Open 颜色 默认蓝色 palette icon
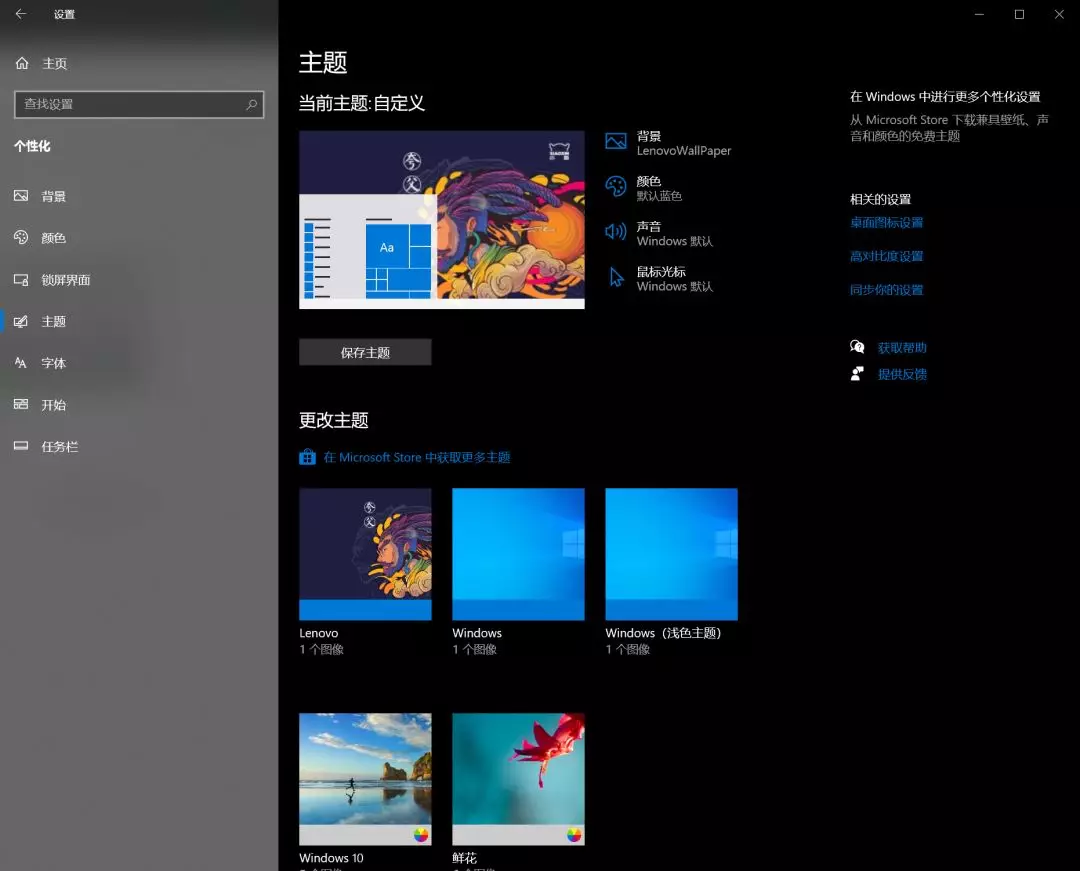 (616, 187)
